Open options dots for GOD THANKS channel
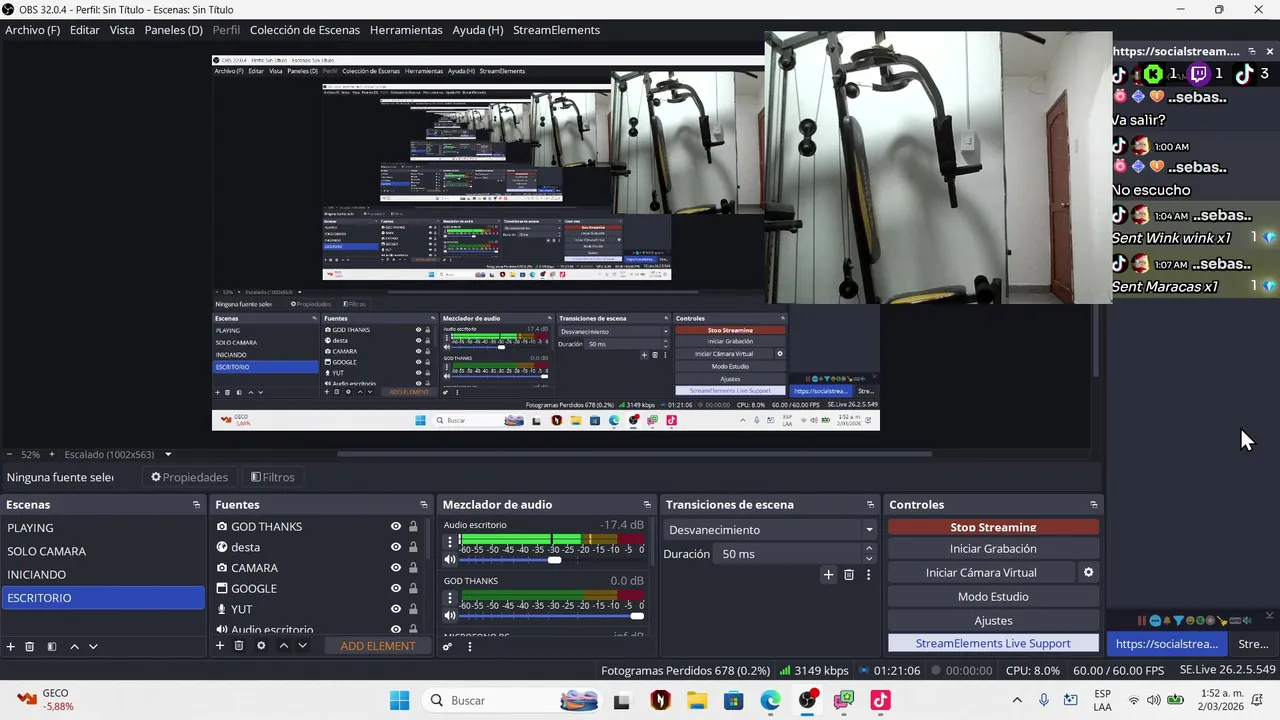The width and height of the screenshot is (1280, 720). click(449, 596)
